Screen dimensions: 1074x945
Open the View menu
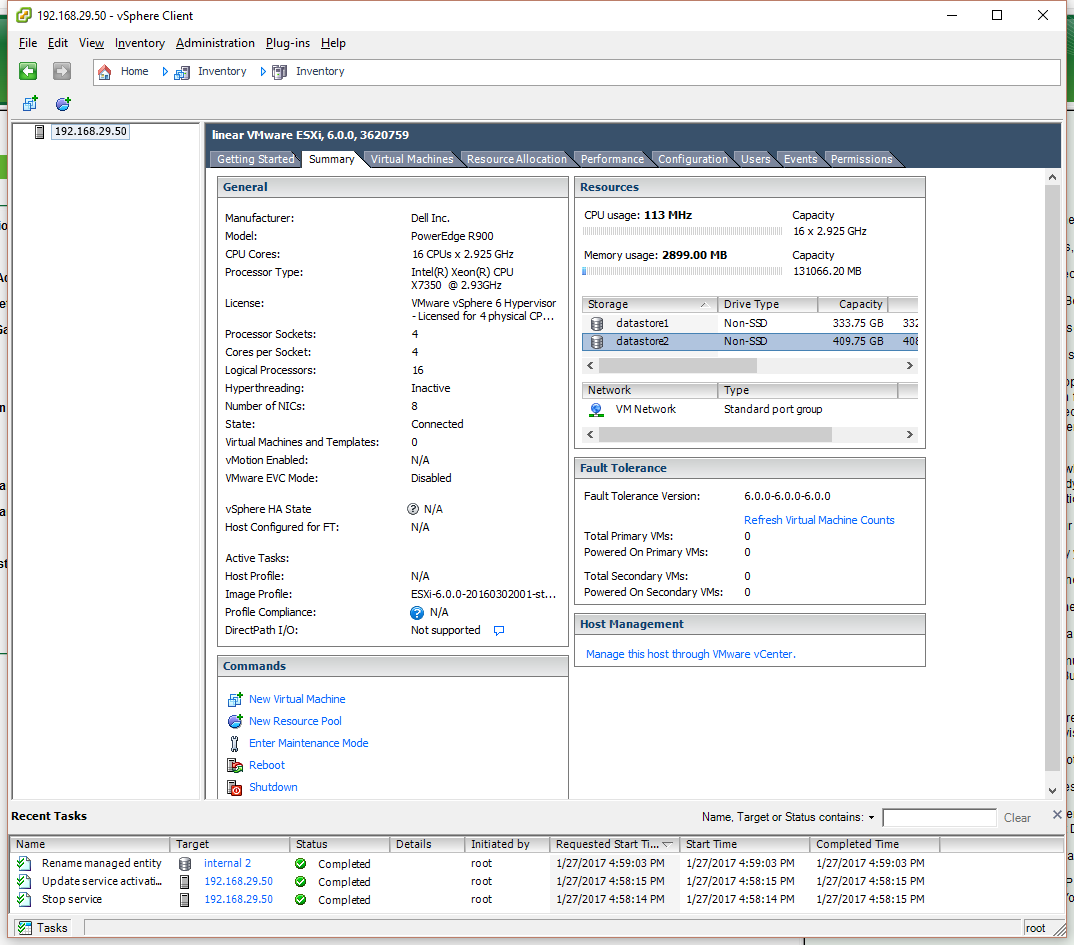point(91,43)
